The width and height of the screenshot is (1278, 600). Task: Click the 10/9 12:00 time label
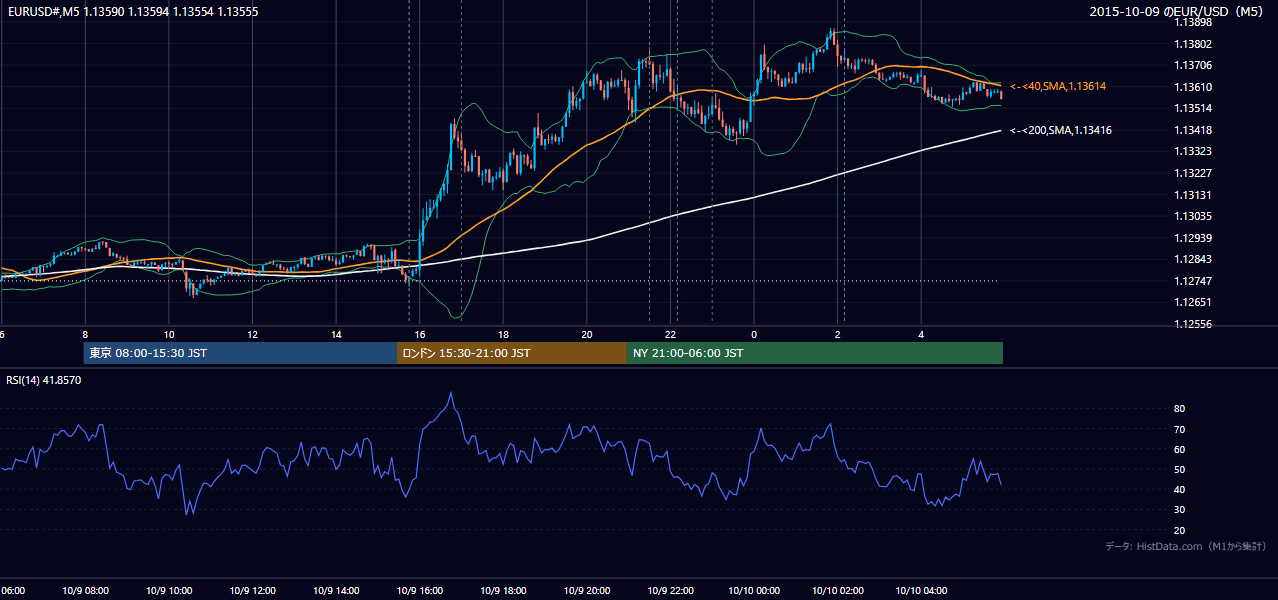tap(253, 591)
